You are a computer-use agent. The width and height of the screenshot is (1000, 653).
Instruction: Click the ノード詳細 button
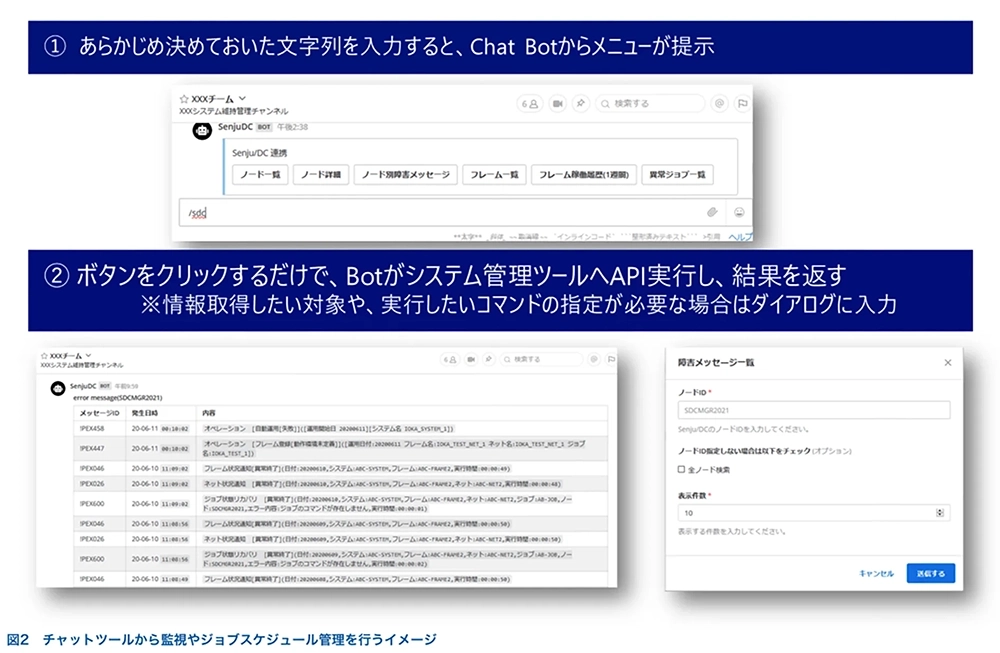pyautogui.click(x=321, y=175)
